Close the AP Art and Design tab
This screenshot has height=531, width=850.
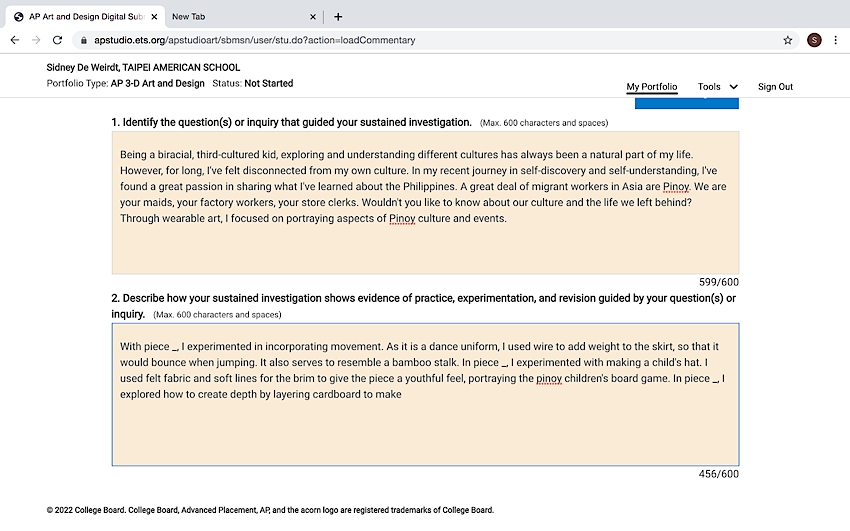(154, 16)
